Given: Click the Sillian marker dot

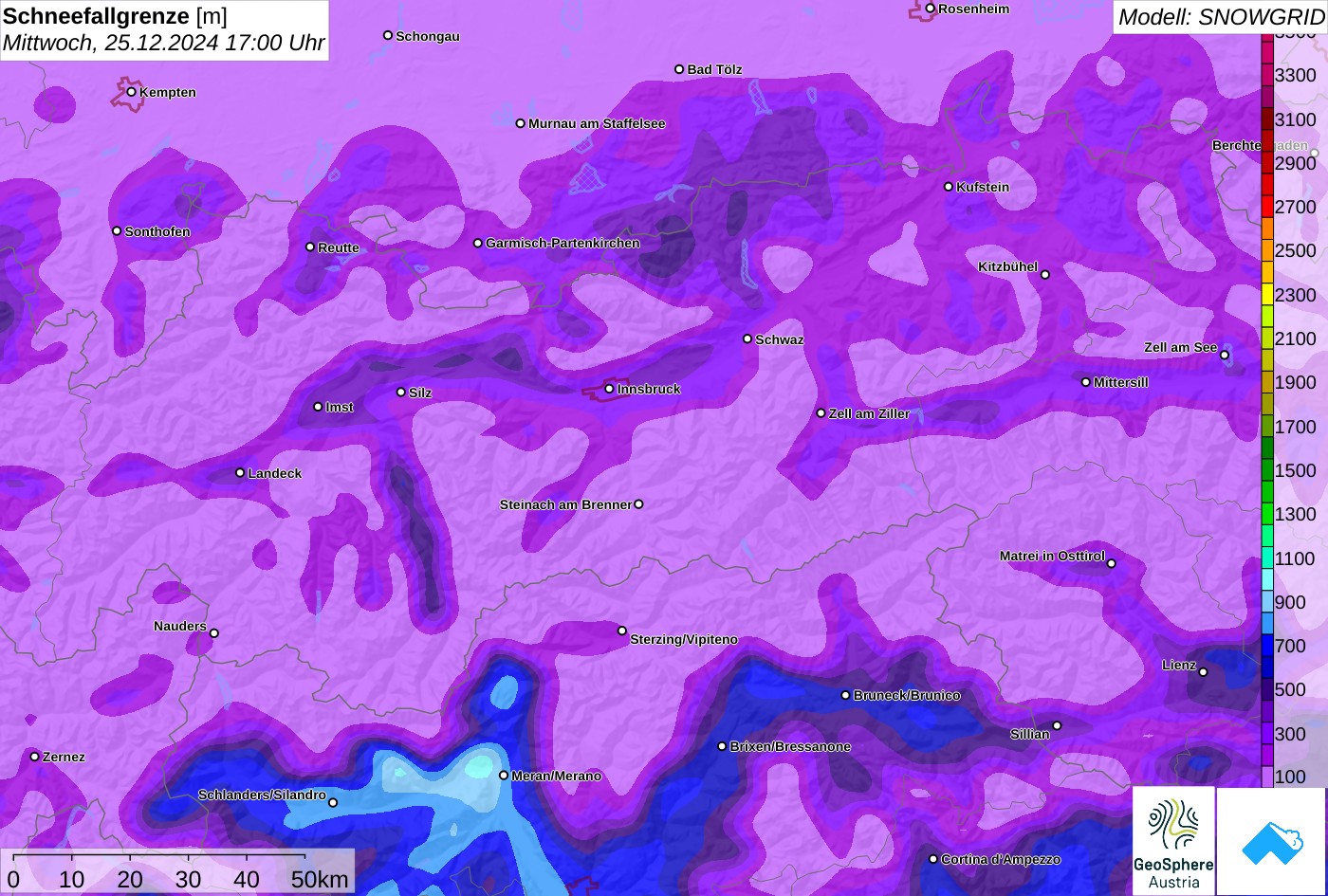Looking at the screenshot, I should tap(1057, 726).
